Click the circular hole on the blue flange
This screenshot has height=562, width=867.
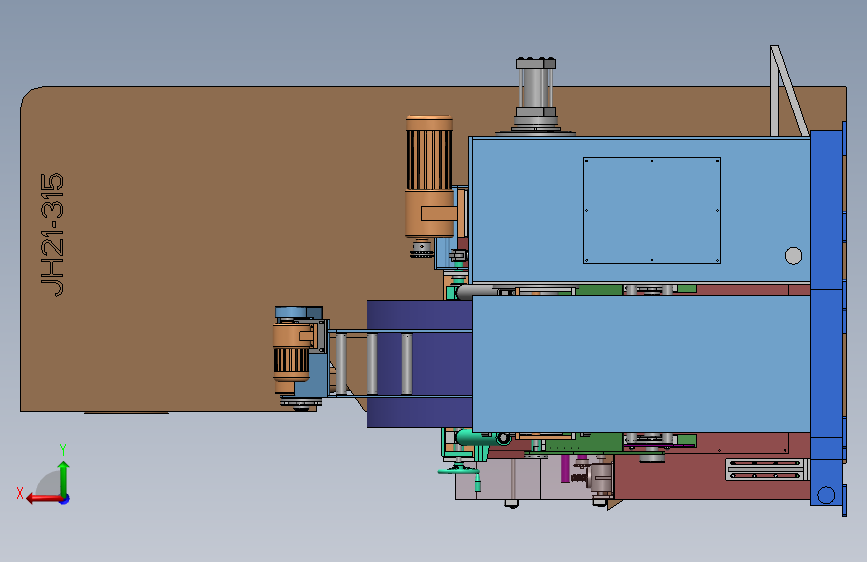(x=826, y=495)
